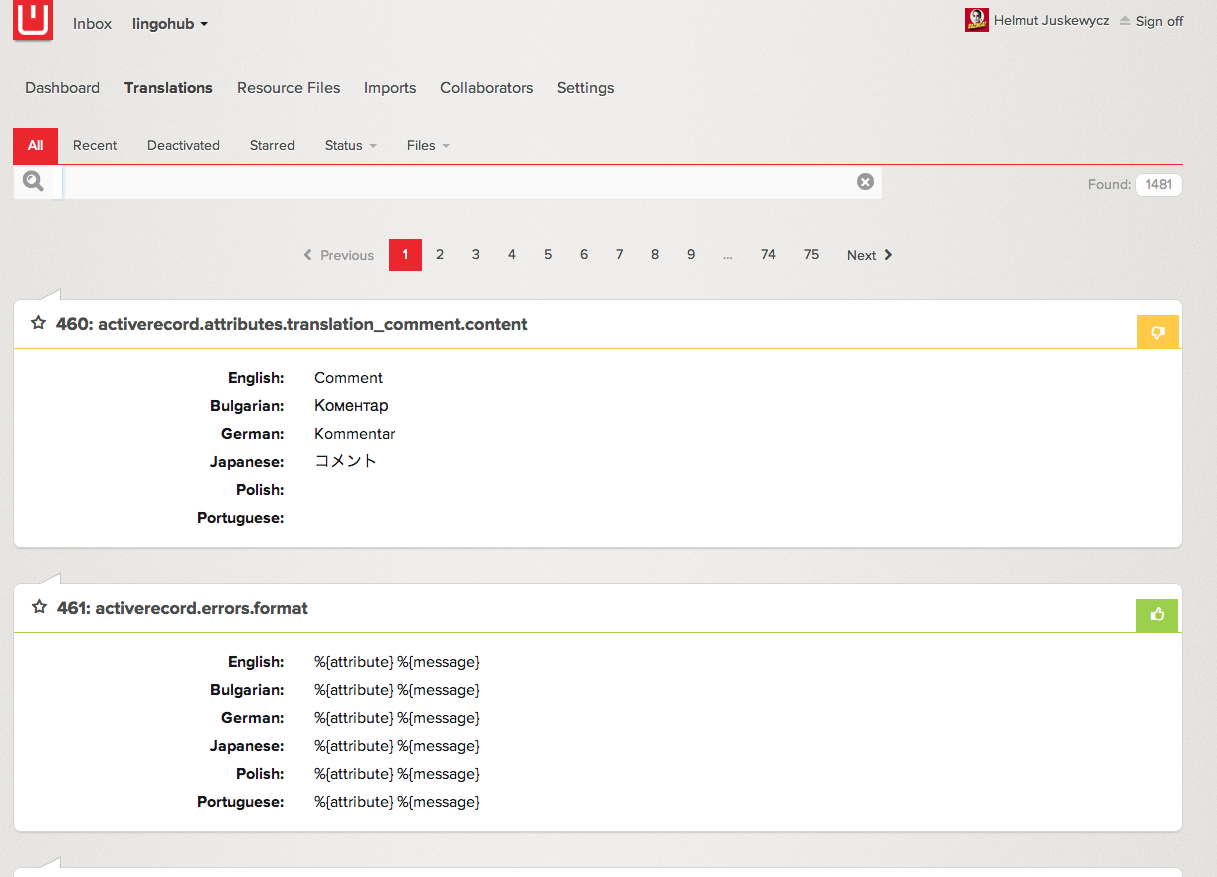Switch to the Starred tab
Screen dimensions: 1217x877
coord(272,145)
